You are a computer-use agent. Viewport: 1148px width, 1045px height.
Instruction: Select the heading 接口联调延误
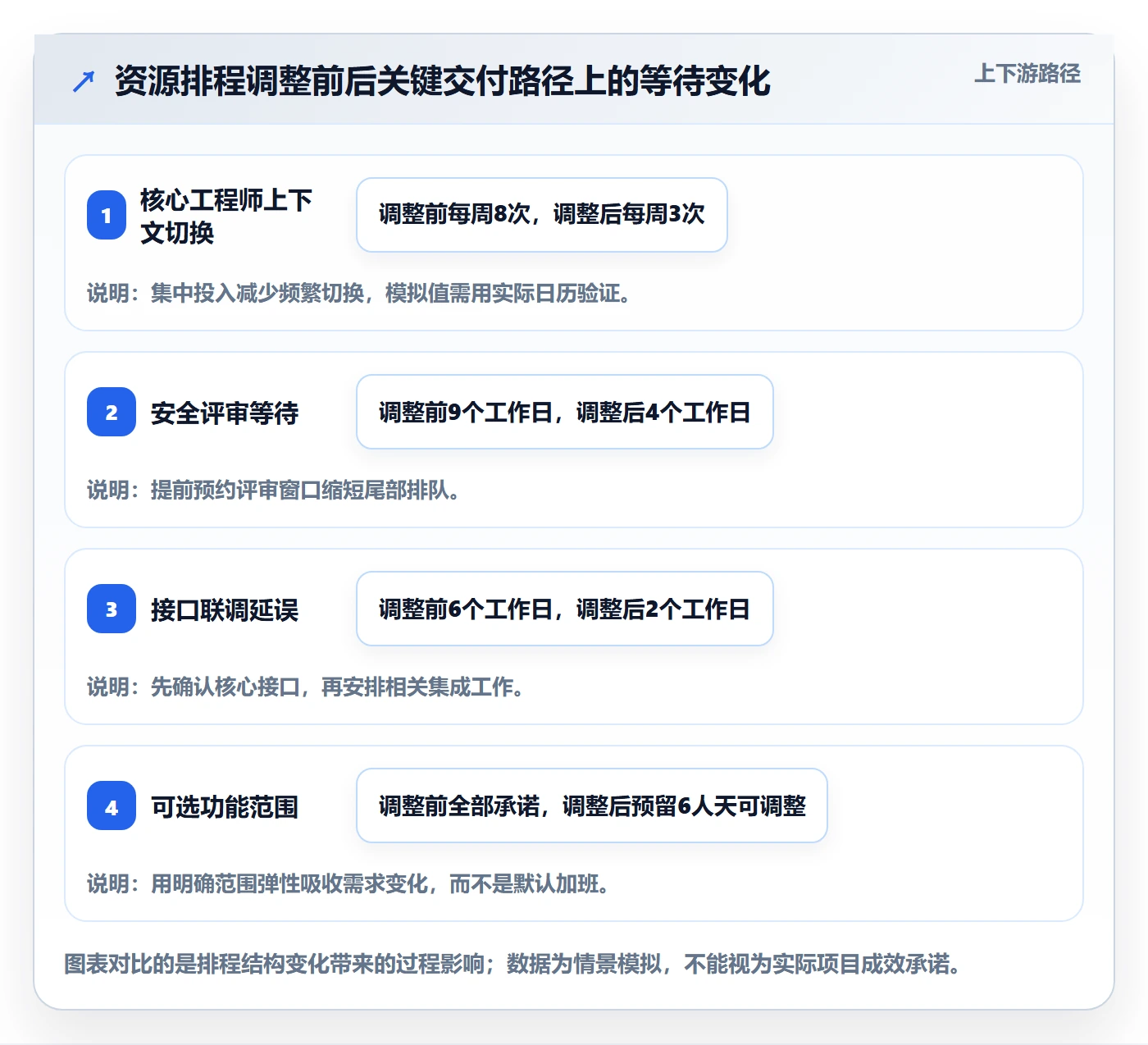[x=225, y=609]
